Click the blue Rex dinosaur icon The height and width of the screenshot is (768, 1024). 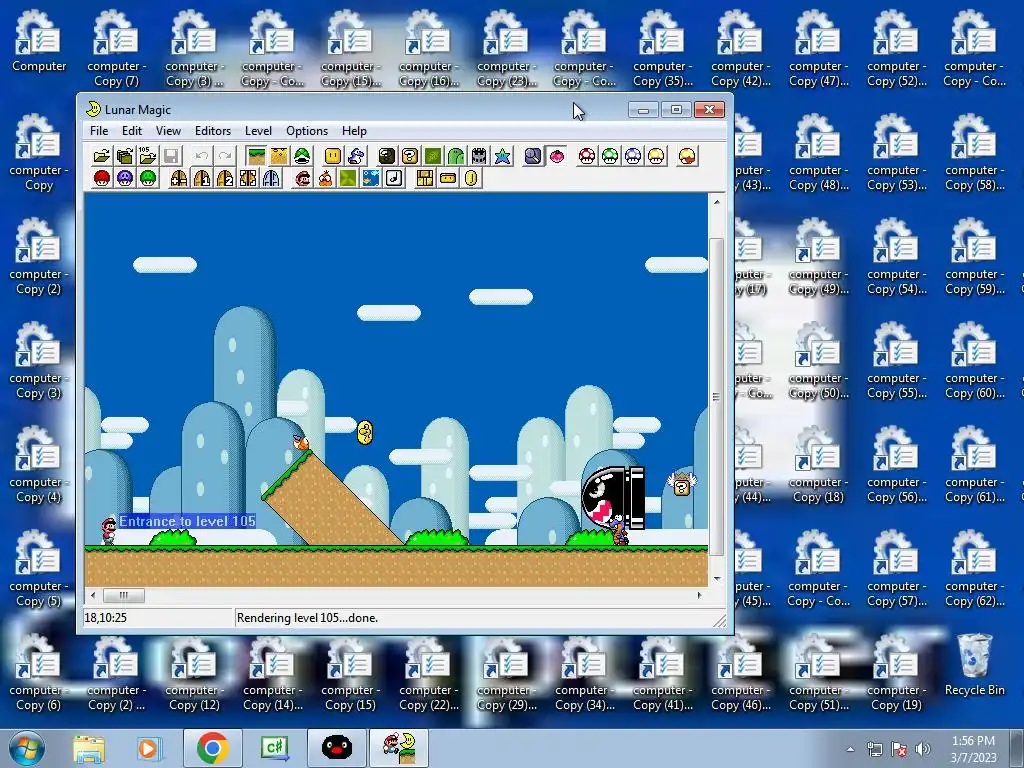[x=356, y=156]
